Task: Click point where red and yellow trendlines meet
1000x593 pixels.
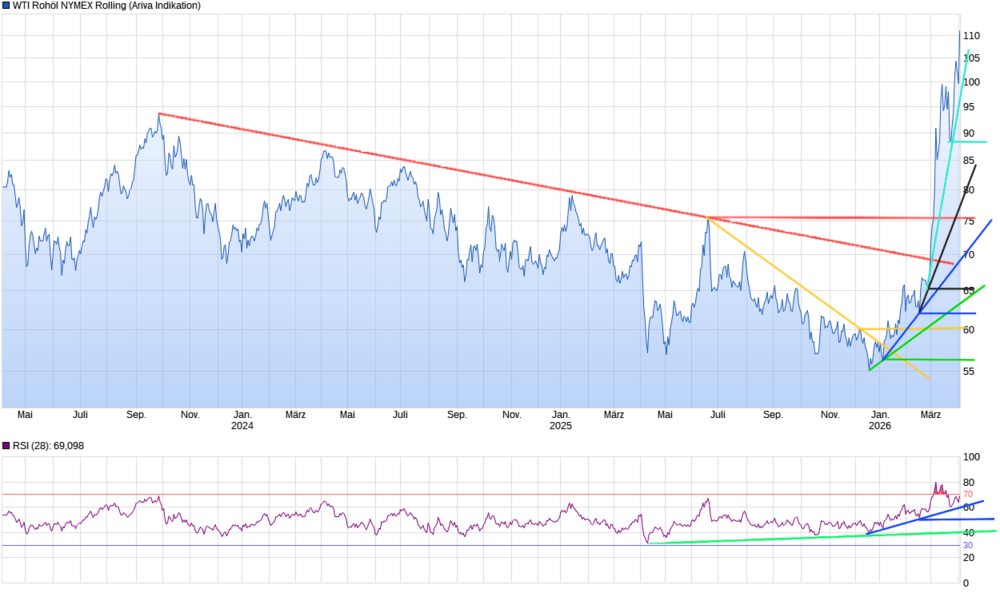Action: pos(708,218)
